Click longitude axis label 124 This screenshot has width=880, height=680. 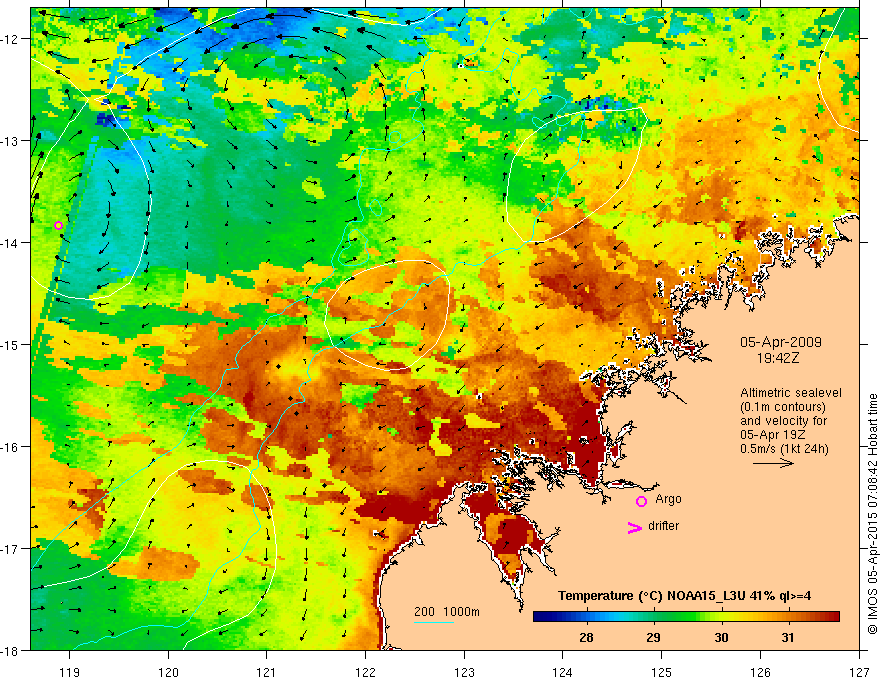pos(563,672)
